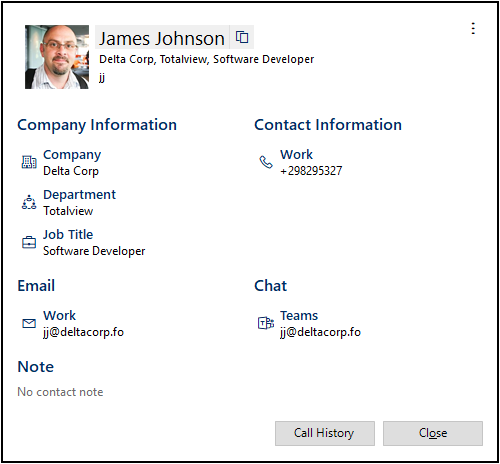Click the job title briefcase icon
Image resolution: width=500 pixels, height=464 pixels.
click(x=29, y=242)
